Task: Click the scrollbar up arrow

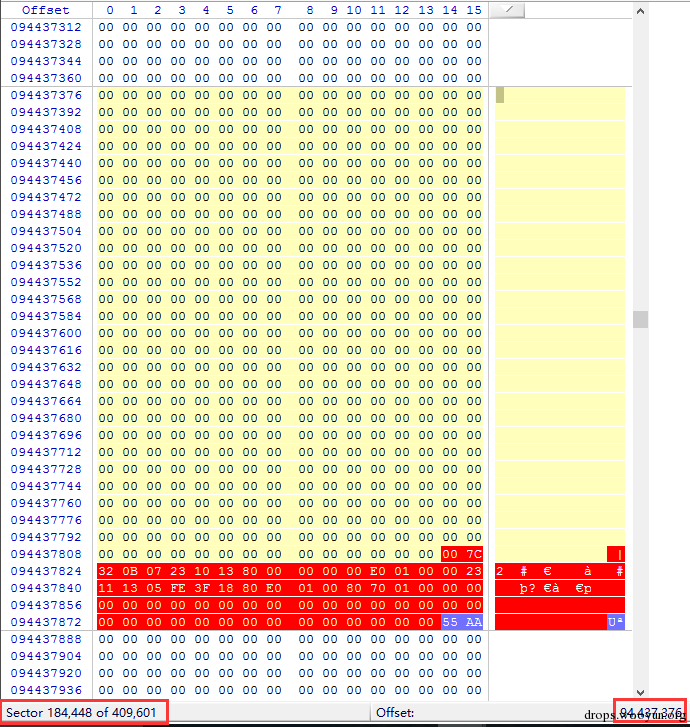Action: [x=640, y=11]
